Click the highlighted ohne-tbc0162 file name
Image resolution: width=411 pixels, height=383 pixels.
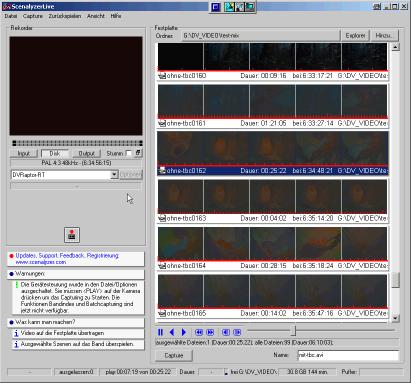click(x=186, y=171)
